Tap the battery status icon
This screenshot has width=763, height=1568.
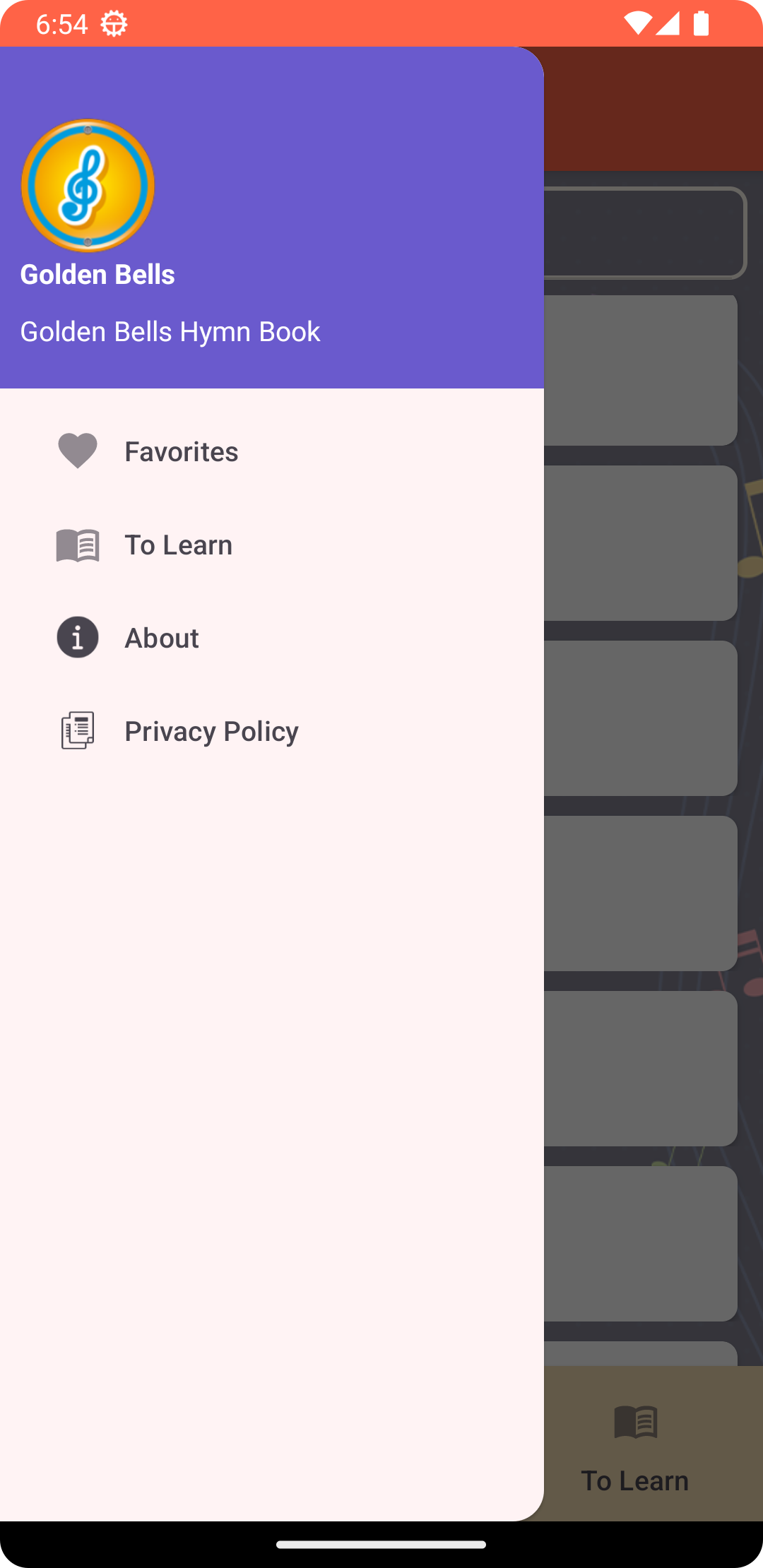point(701,24)
